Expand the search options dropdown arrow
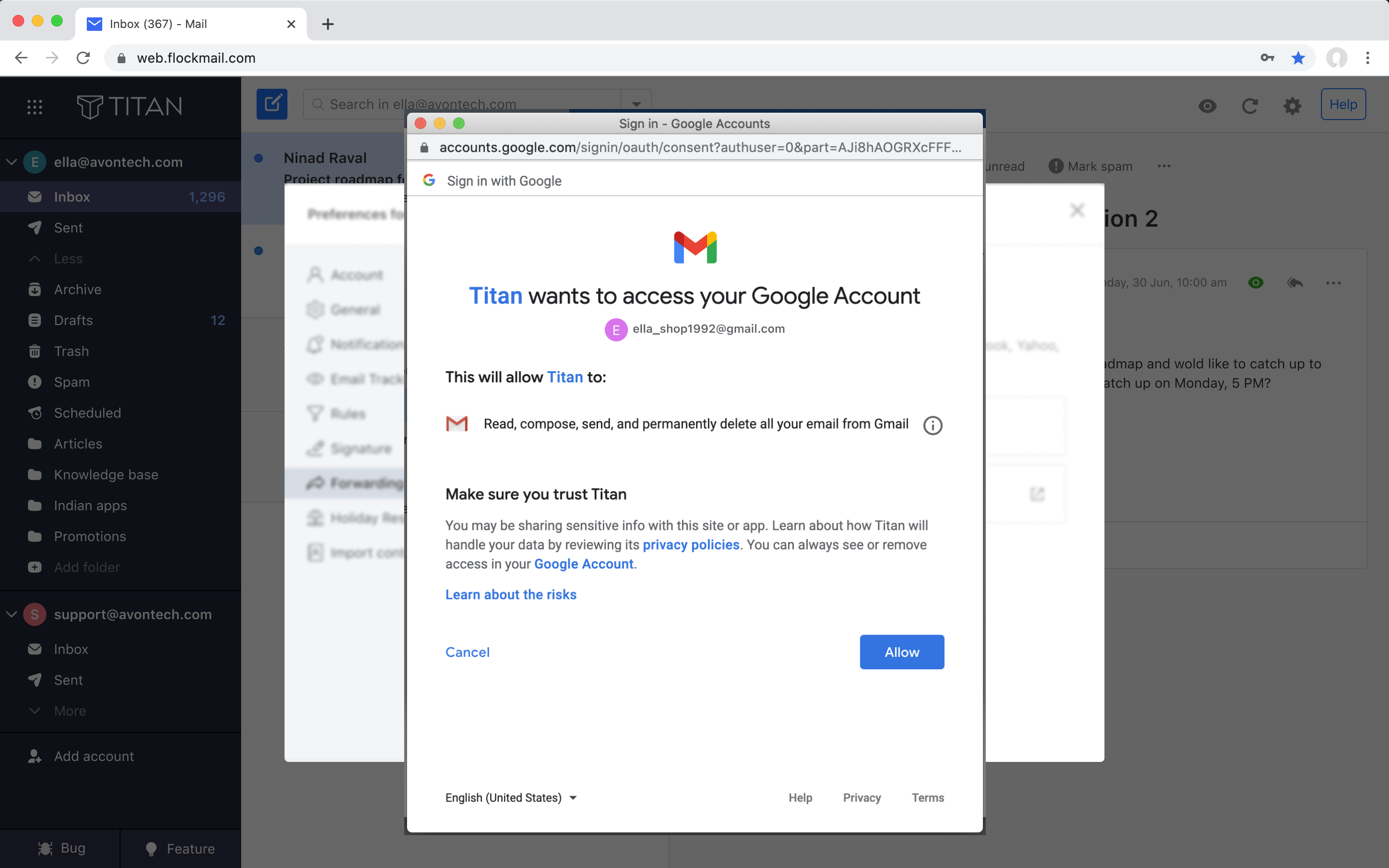 click(x=636, y=104)
